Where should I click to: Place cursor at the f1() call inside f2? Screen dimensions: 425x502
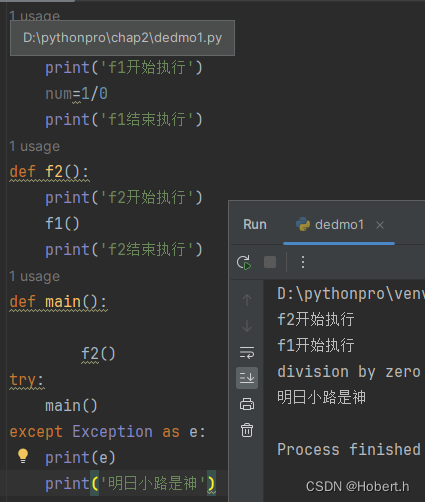[62, 223]
